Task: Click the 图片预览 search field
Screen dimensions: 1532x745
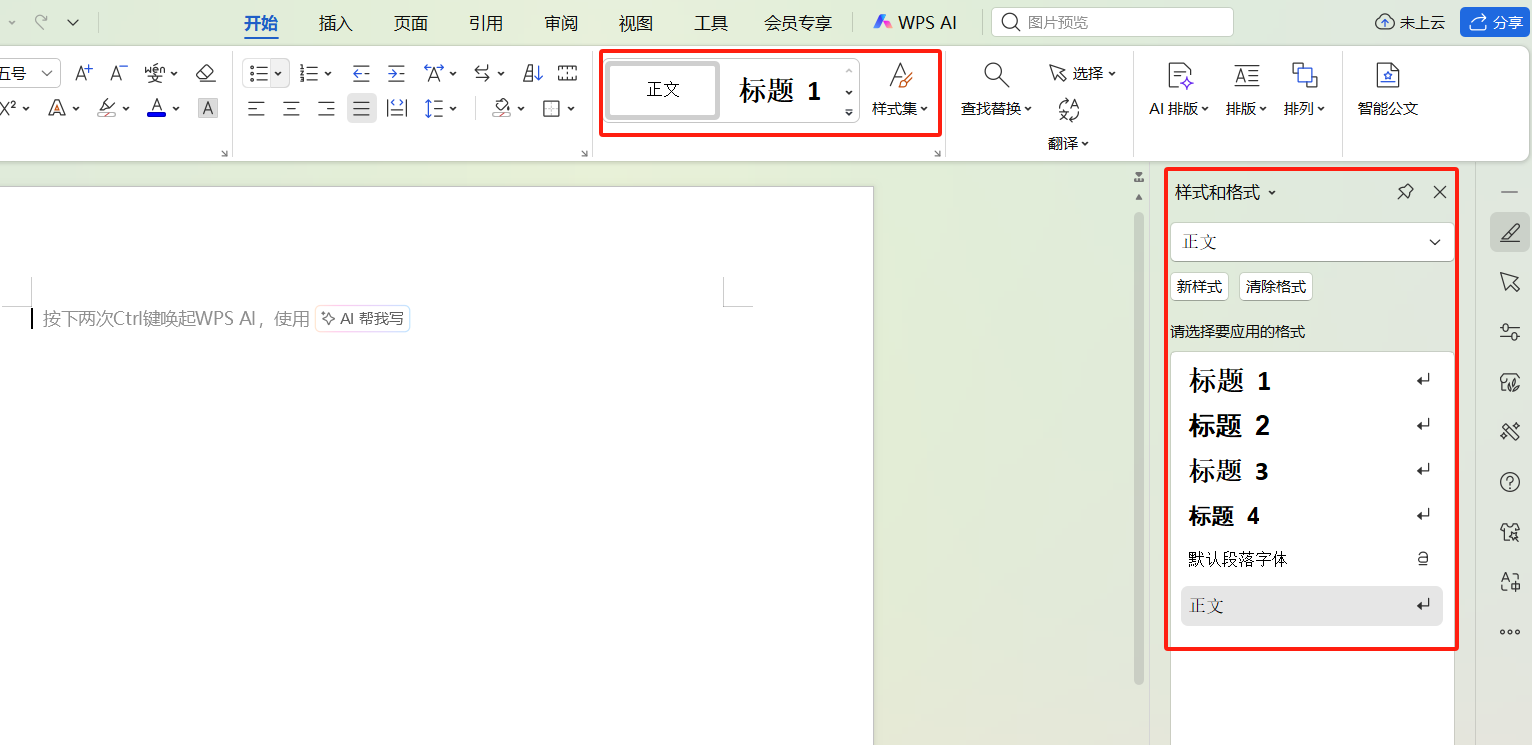Action: pos(1112,20)
